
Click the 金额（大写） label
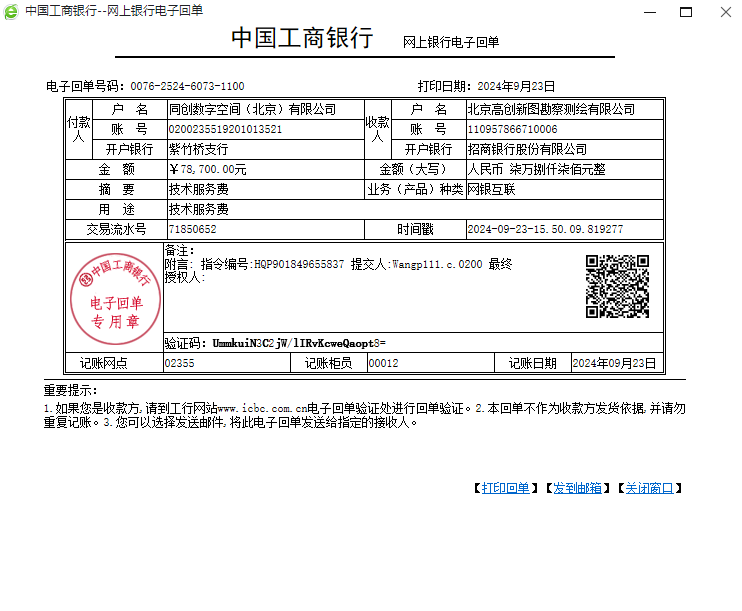click(x=413, y=169)
